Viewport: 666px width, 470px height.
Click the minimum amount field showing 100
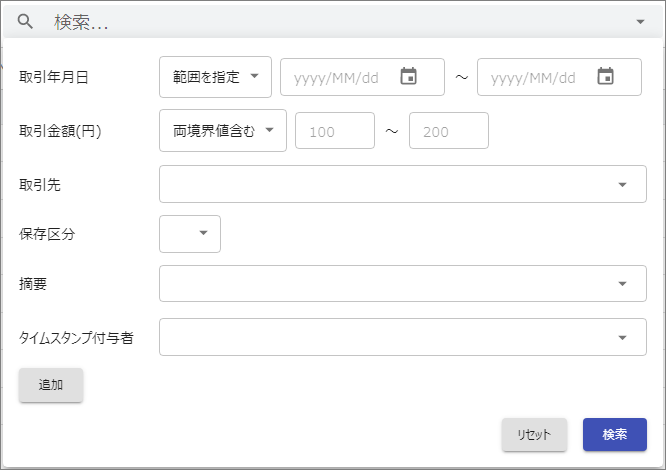[x=335, y=131]
